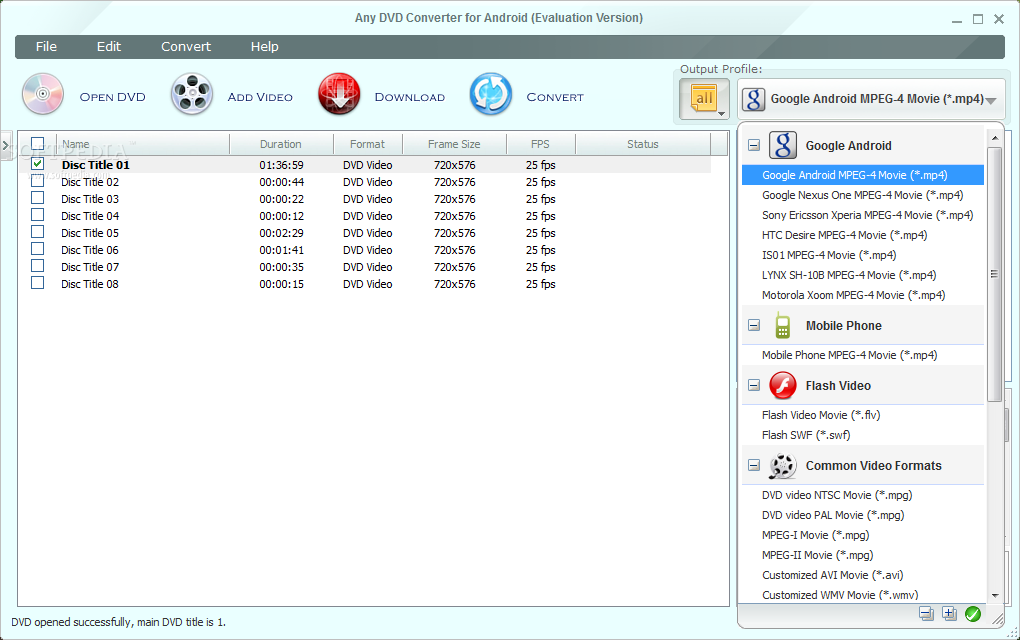
Task: Open the File menu
Action: [x=46, y=47]
